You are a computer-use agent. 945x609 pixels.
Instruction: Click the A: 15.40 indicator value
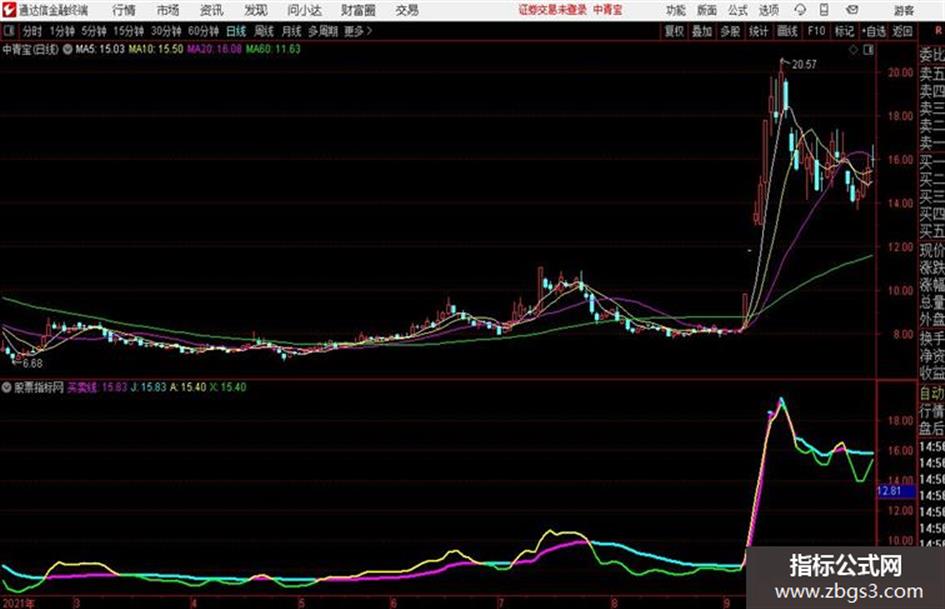coord(188,387)
